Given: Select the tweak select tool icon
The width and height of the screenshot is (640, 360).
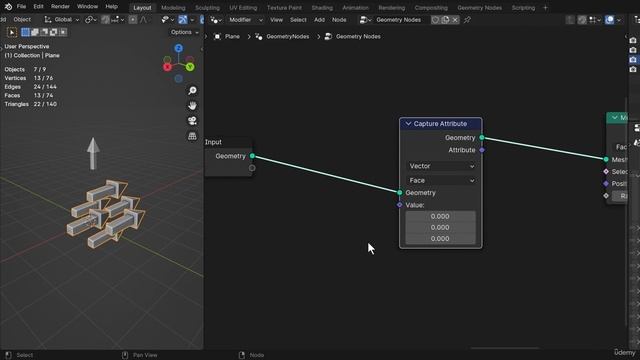Looking at the screenshot, I should tap(12, 32).
